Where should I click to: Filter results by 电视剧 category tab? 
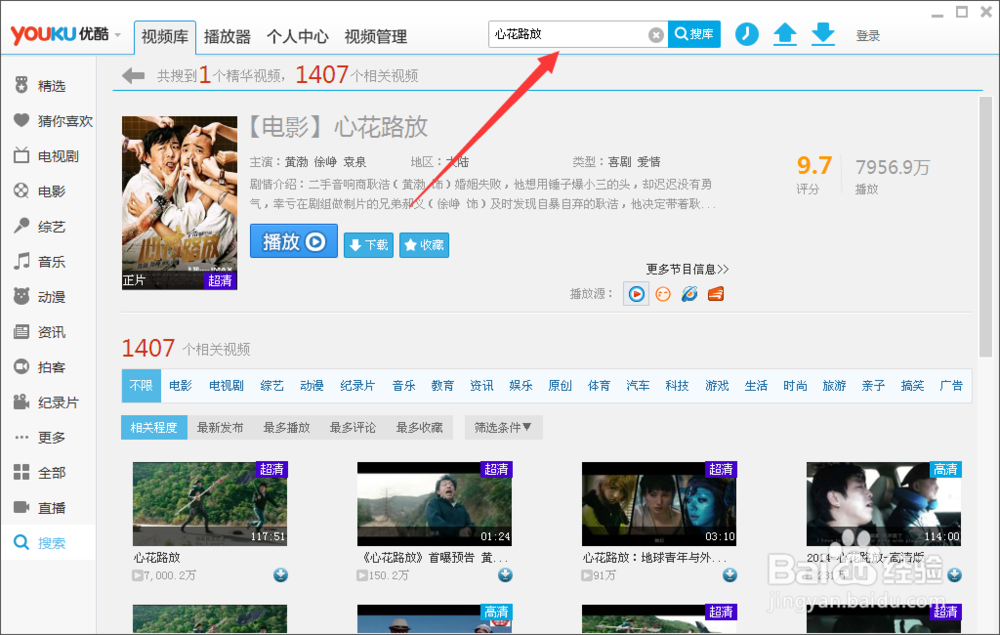[x=226, y=386]
